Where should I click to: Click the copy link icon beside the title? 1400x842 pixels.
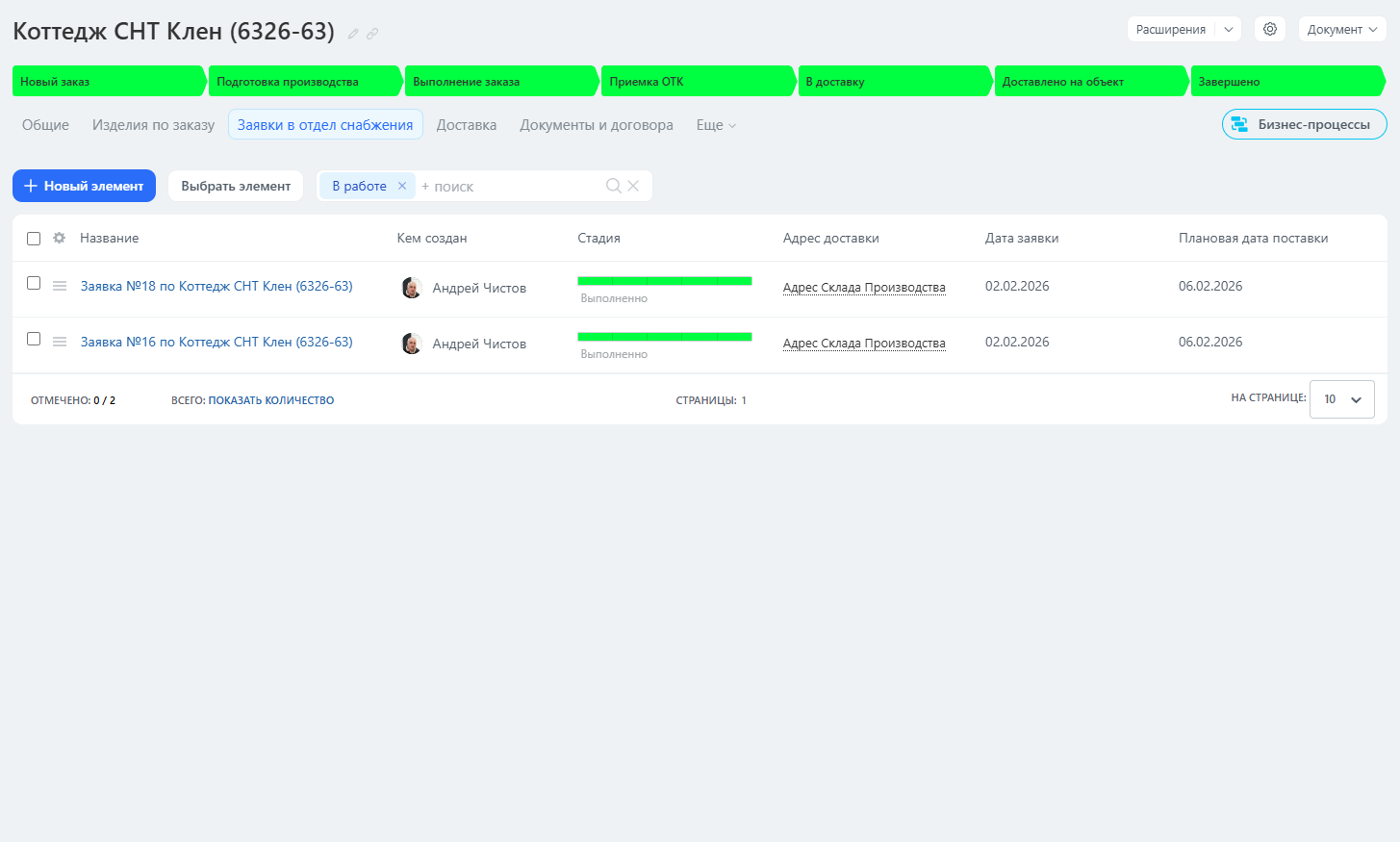click(372, 34)
